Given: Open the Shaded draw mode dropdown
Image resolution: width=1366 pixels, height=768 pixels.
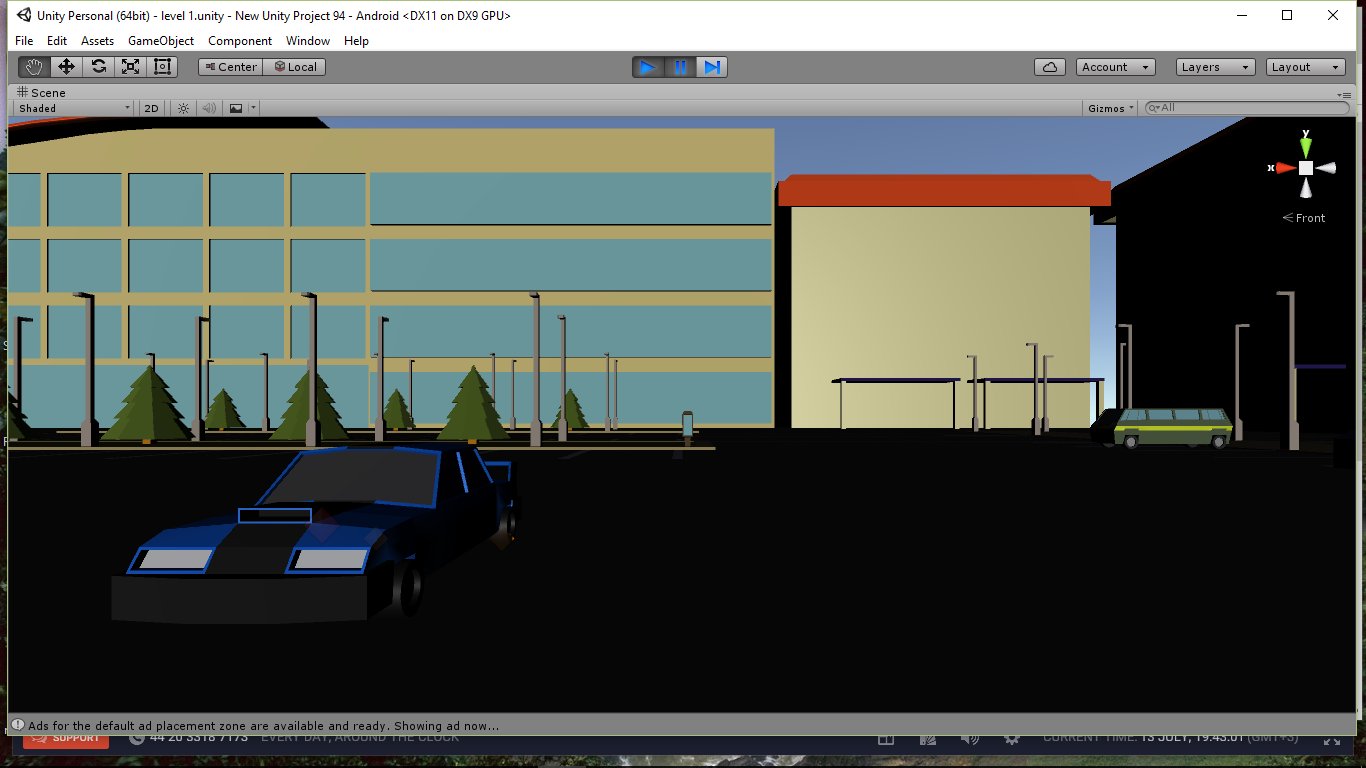Looking at the screenshot, I should (70, 107).
